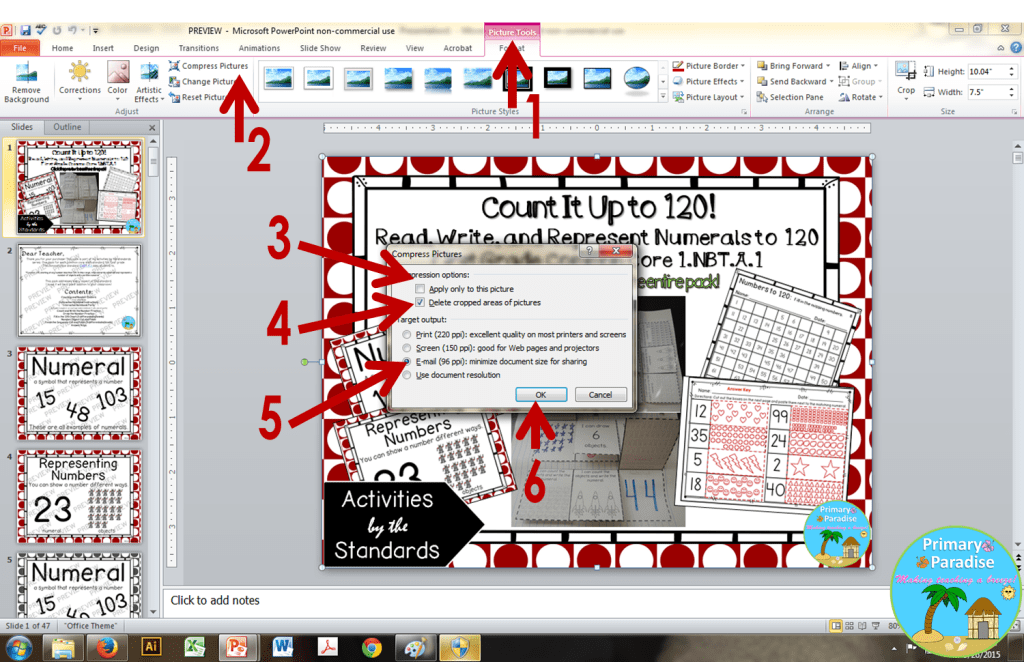
Task: Click the Group button in Arrange
Action: tap(859, 82)
